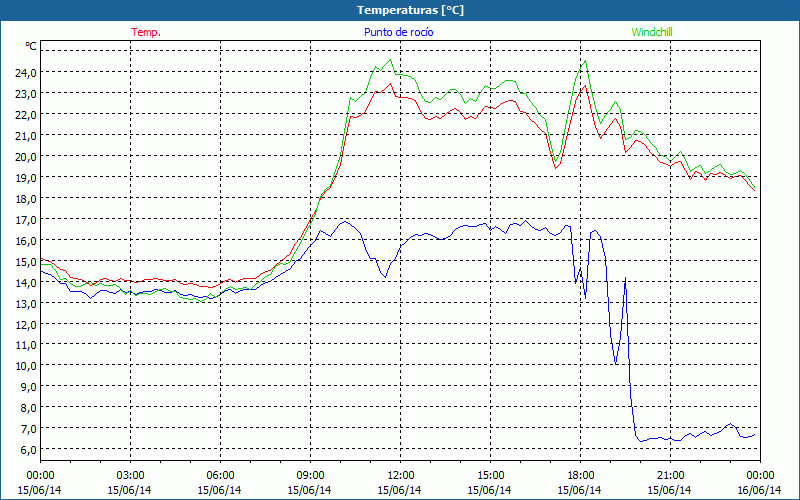Click the 00:00 label above 16/06/14
Screen dimensions: 800x500
point(760,476)
